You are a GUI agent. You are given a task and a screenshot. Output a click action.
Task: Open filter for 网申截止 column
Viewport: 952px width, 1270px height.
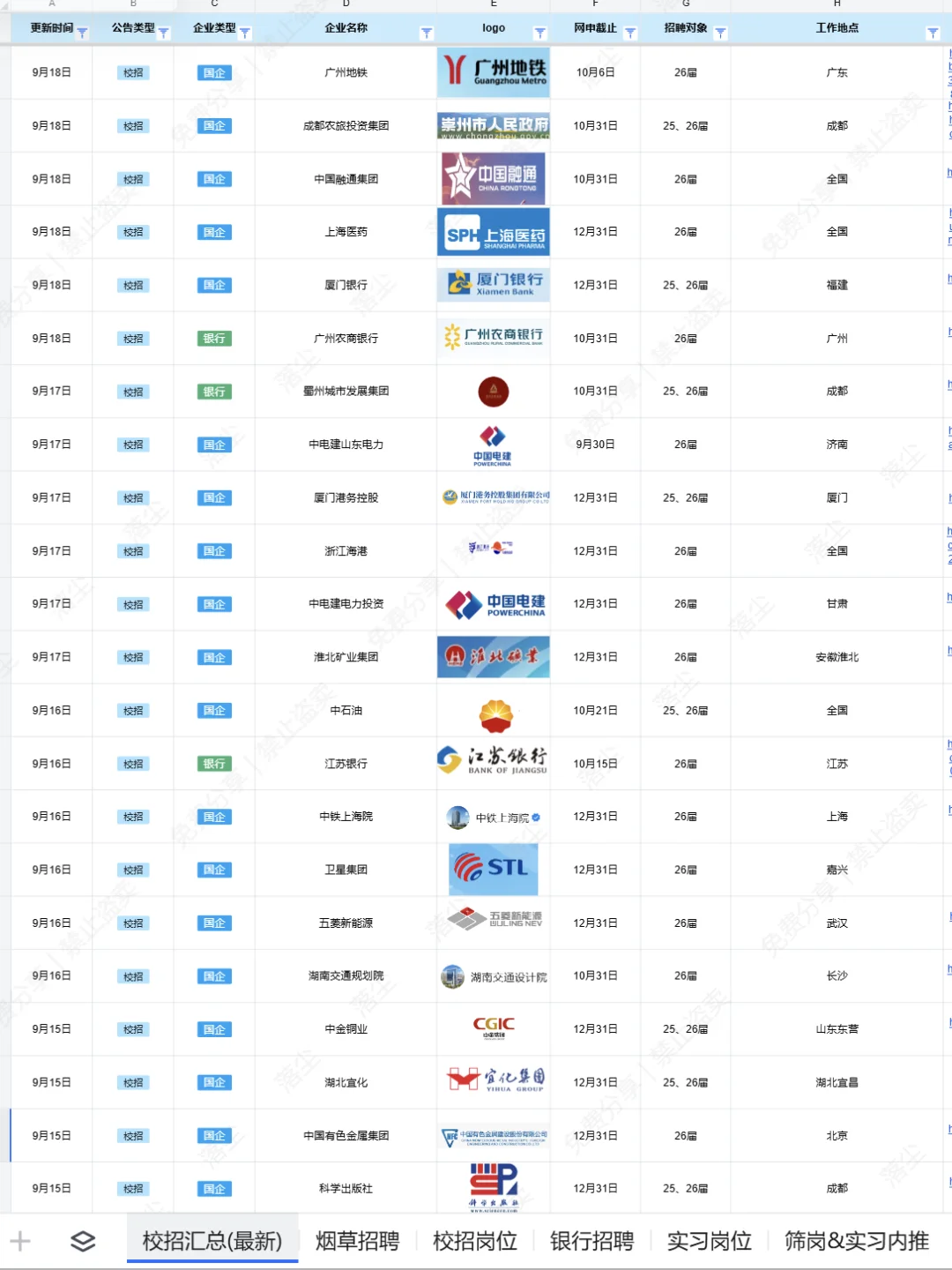[630, 34]
